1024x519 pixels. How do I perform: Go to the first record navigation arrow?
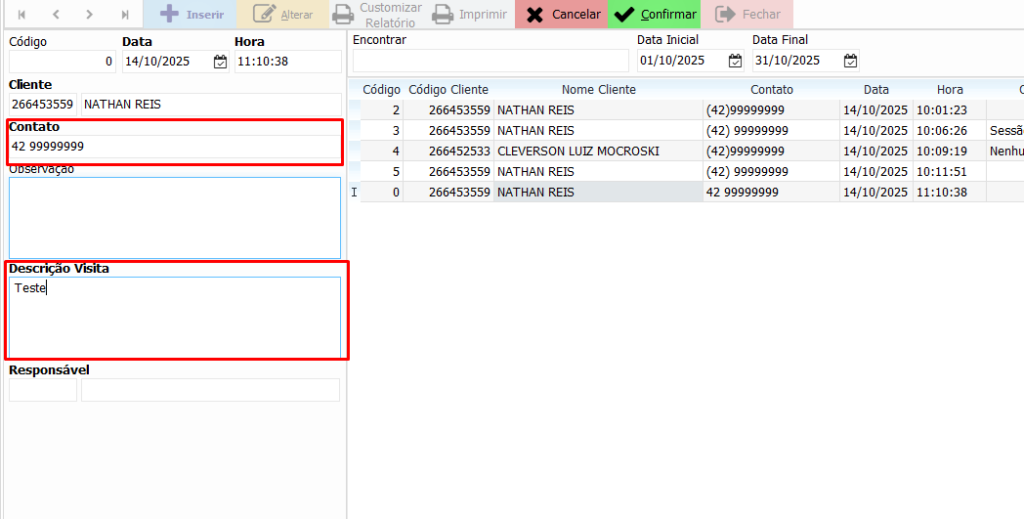click(22, 15)
